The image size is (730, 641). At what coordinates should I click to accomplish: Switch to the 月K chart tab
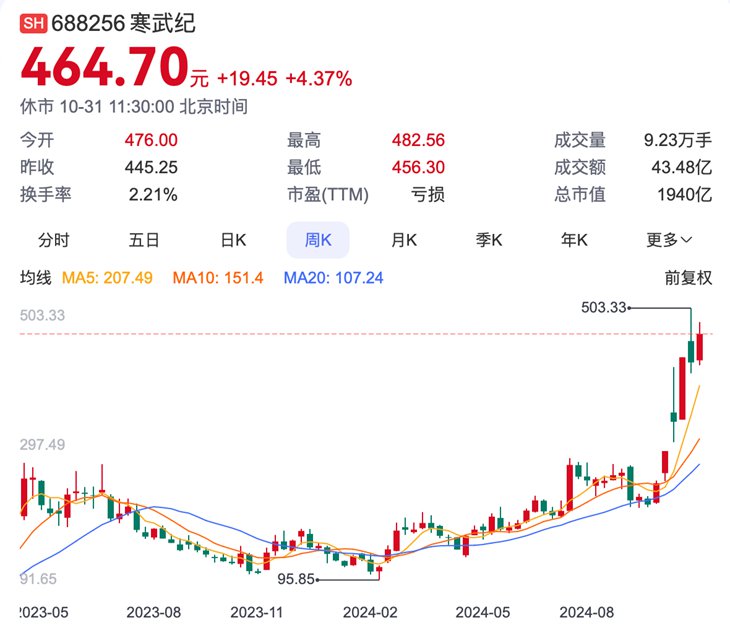coord(404,240)
